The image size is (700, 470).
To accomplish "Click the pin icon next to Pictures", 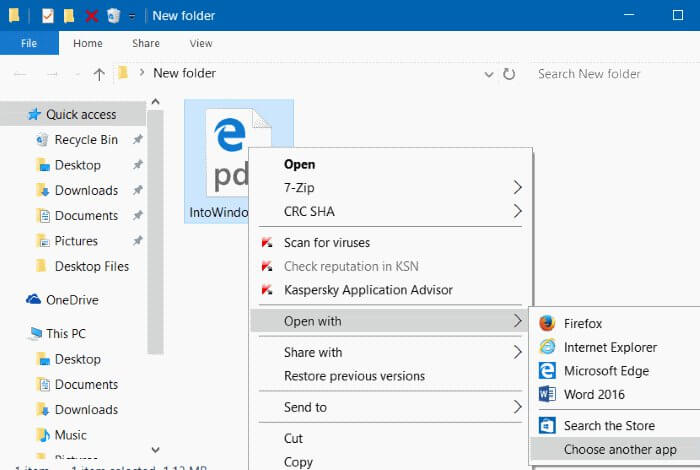I will pos(138,241).
